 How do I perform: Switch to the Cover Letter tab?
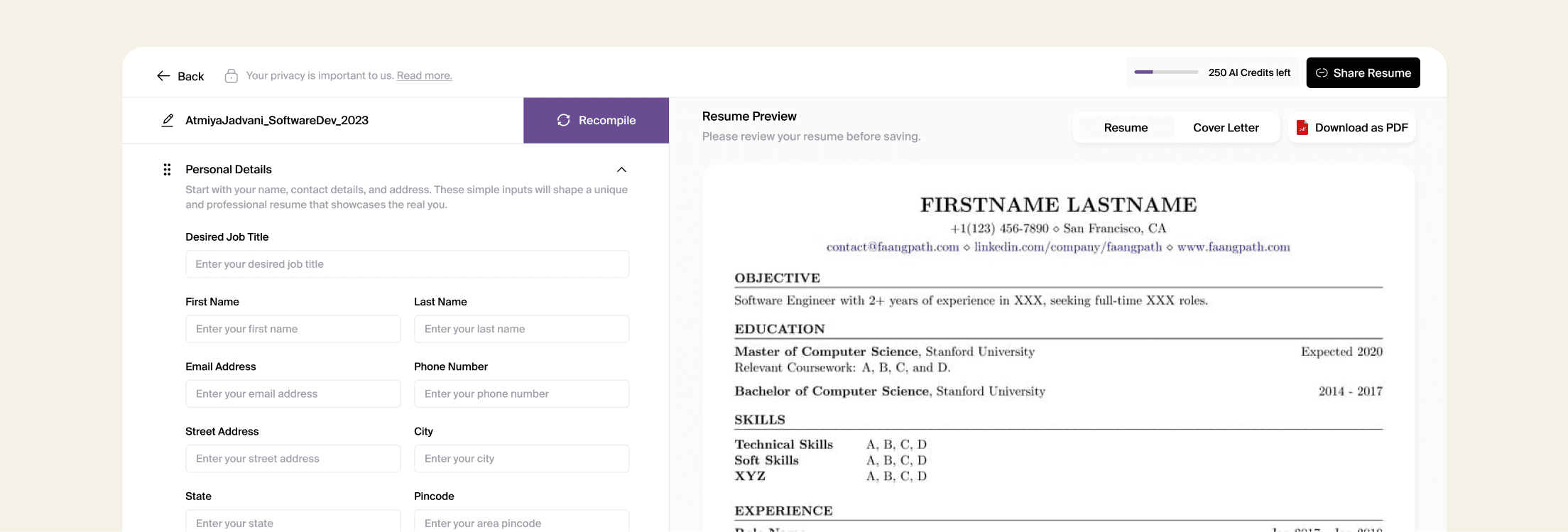[x=1226, y=128]
